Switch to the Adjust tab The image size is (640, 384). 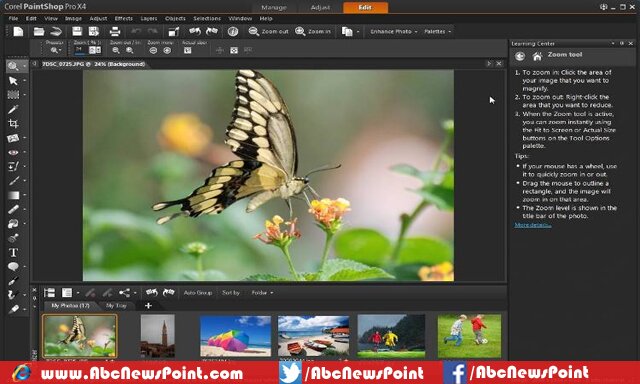[320, 7]
